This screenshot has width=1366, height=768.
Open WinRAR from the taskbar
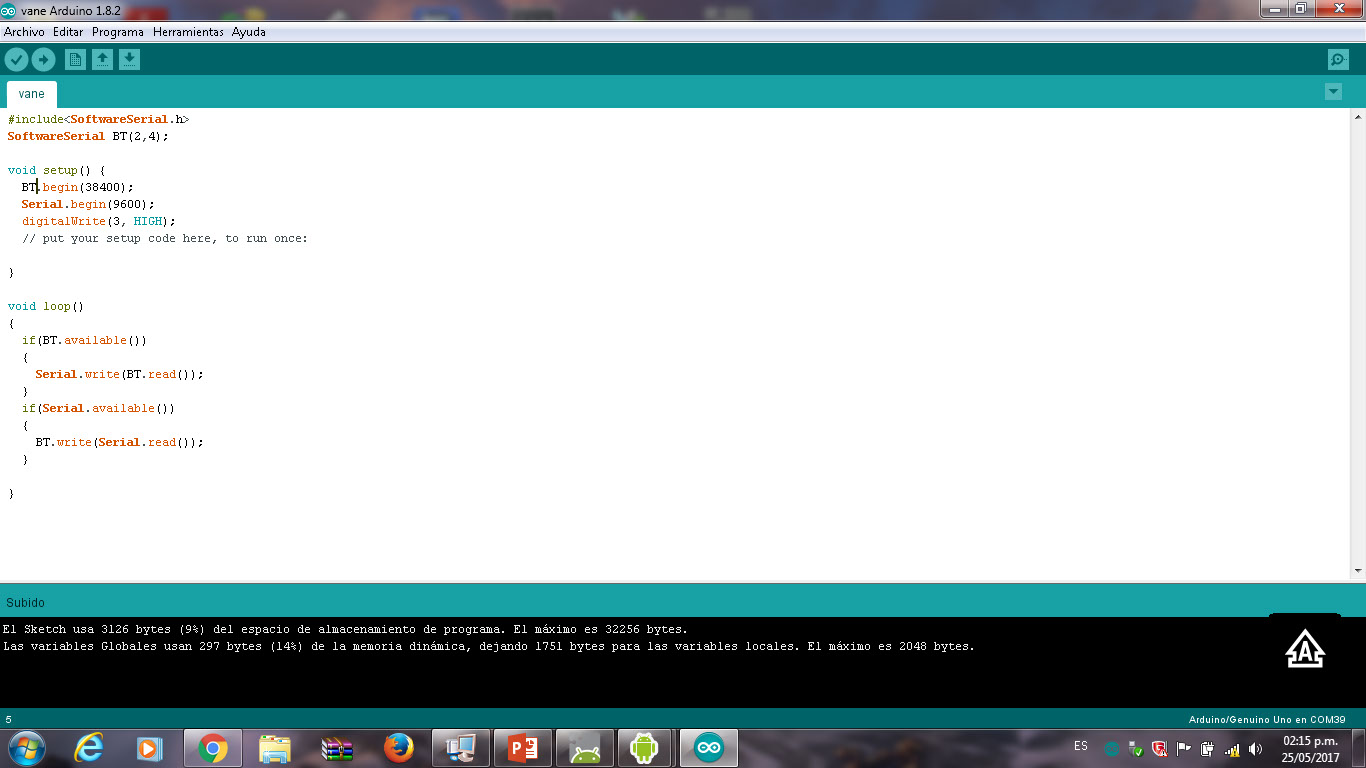coord(337,748)
